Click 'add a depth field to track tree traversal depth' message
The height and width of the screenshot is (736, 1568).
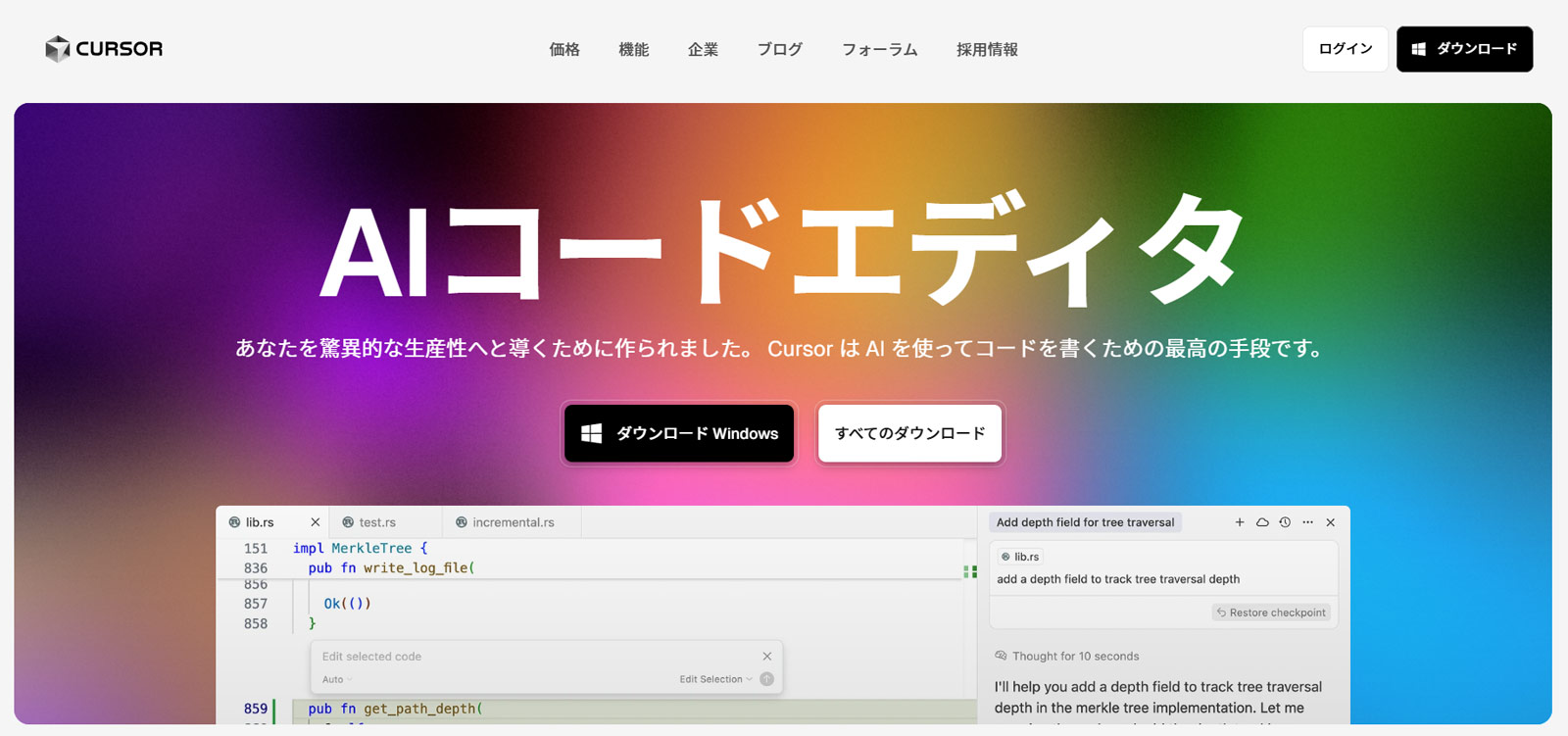tap(1118, 579)
